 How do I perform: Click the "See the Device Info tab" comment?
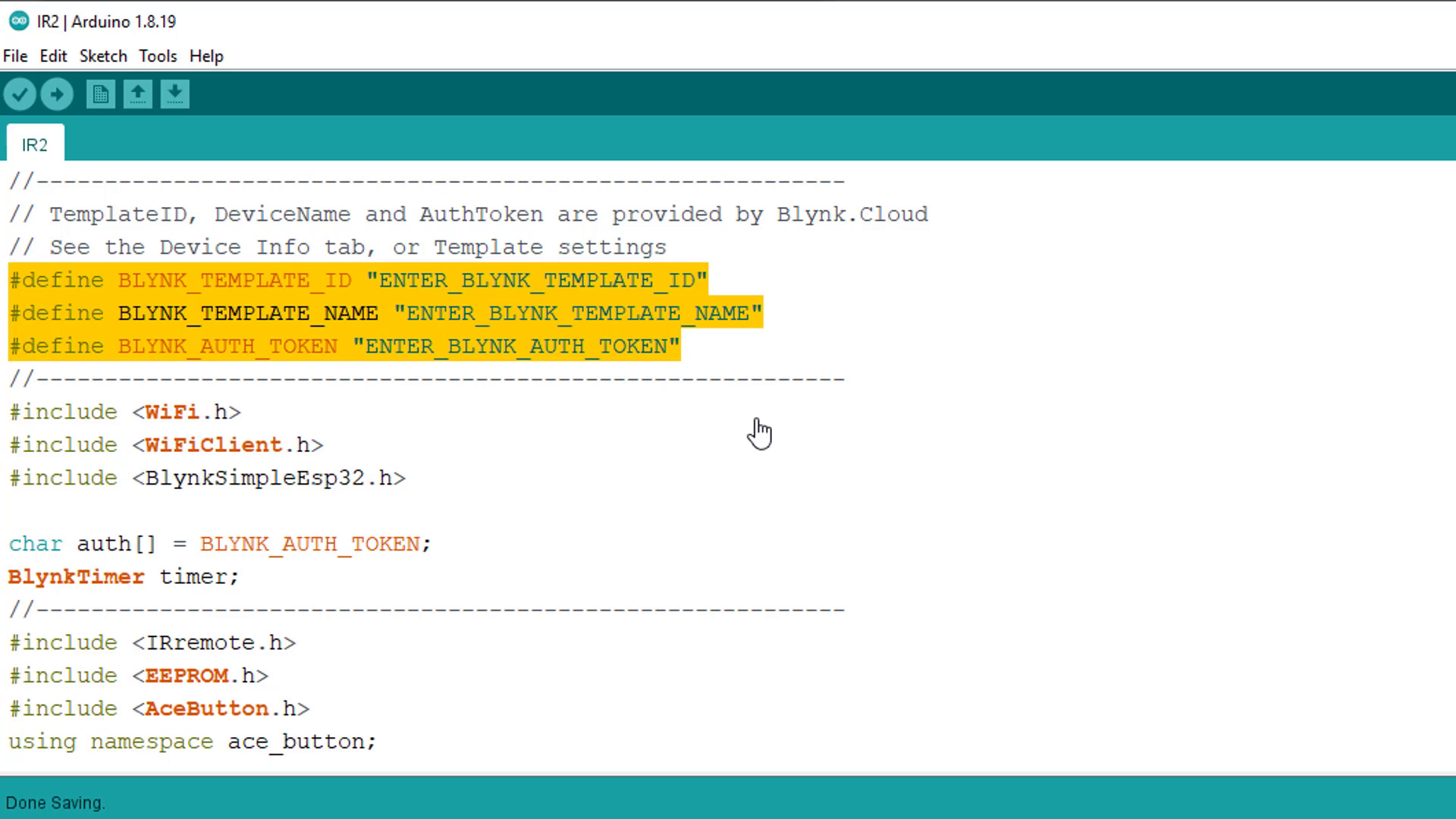[x=337, y=247]
